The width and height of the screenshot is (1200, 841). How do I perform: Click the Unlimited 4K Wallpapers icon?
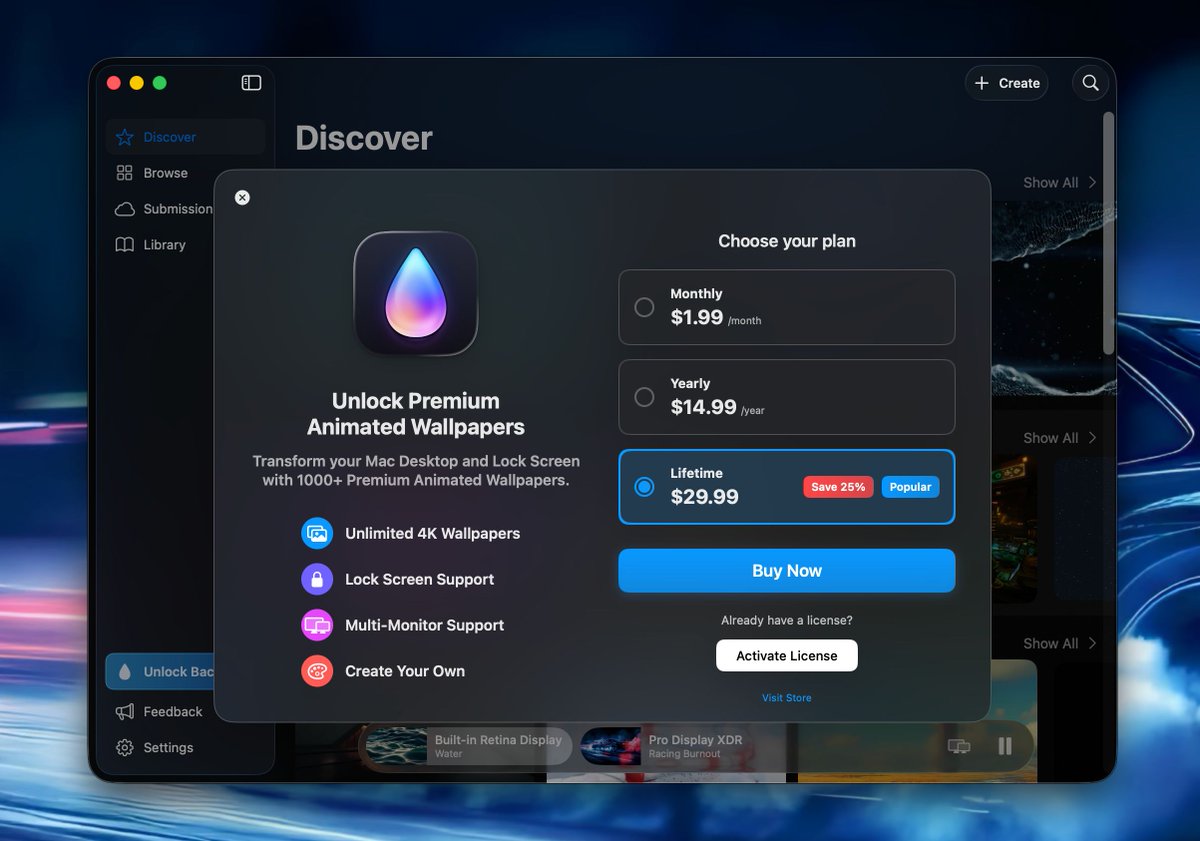[317, 533]
